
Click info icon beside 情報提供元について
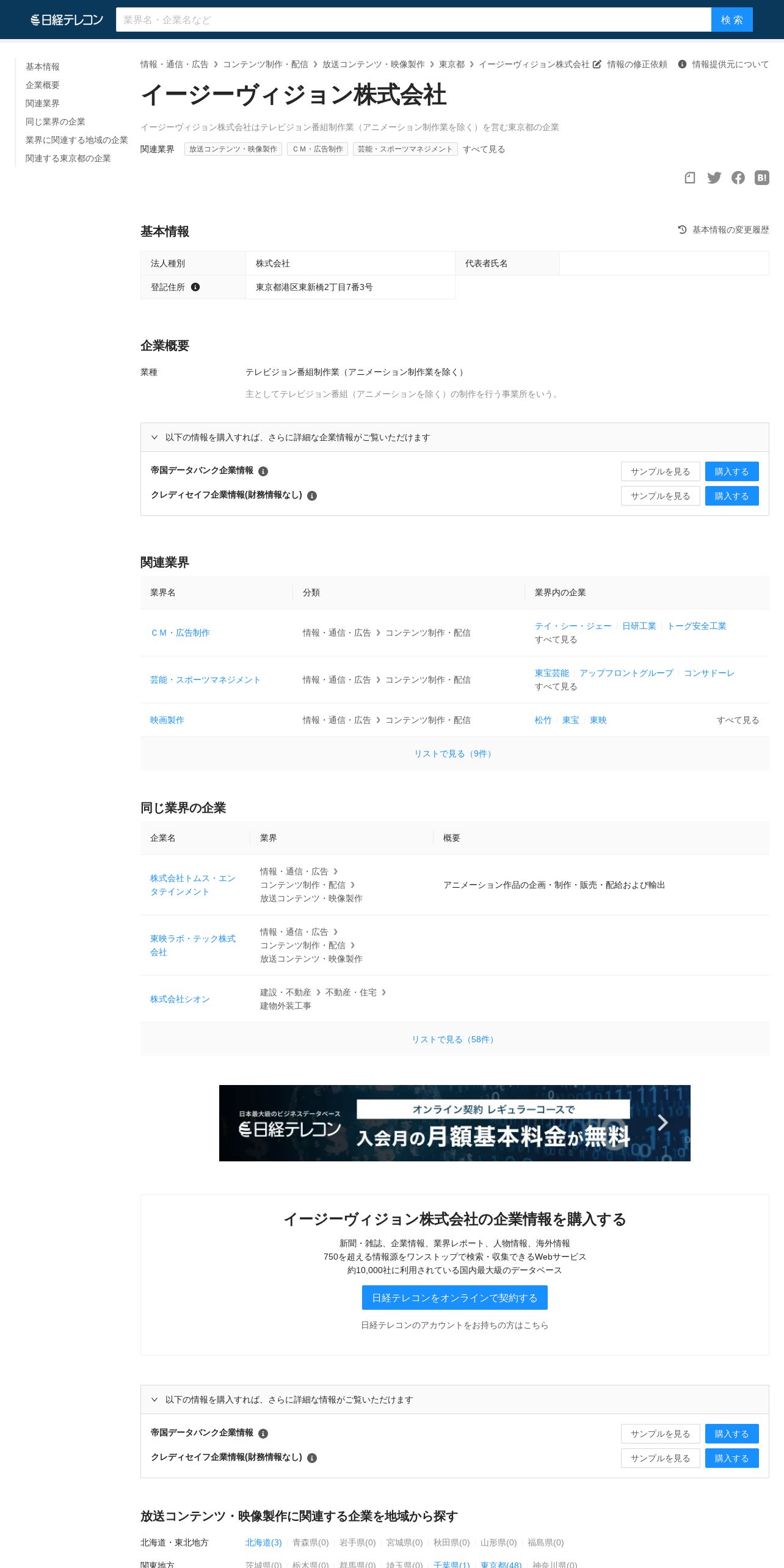[682, 64]
